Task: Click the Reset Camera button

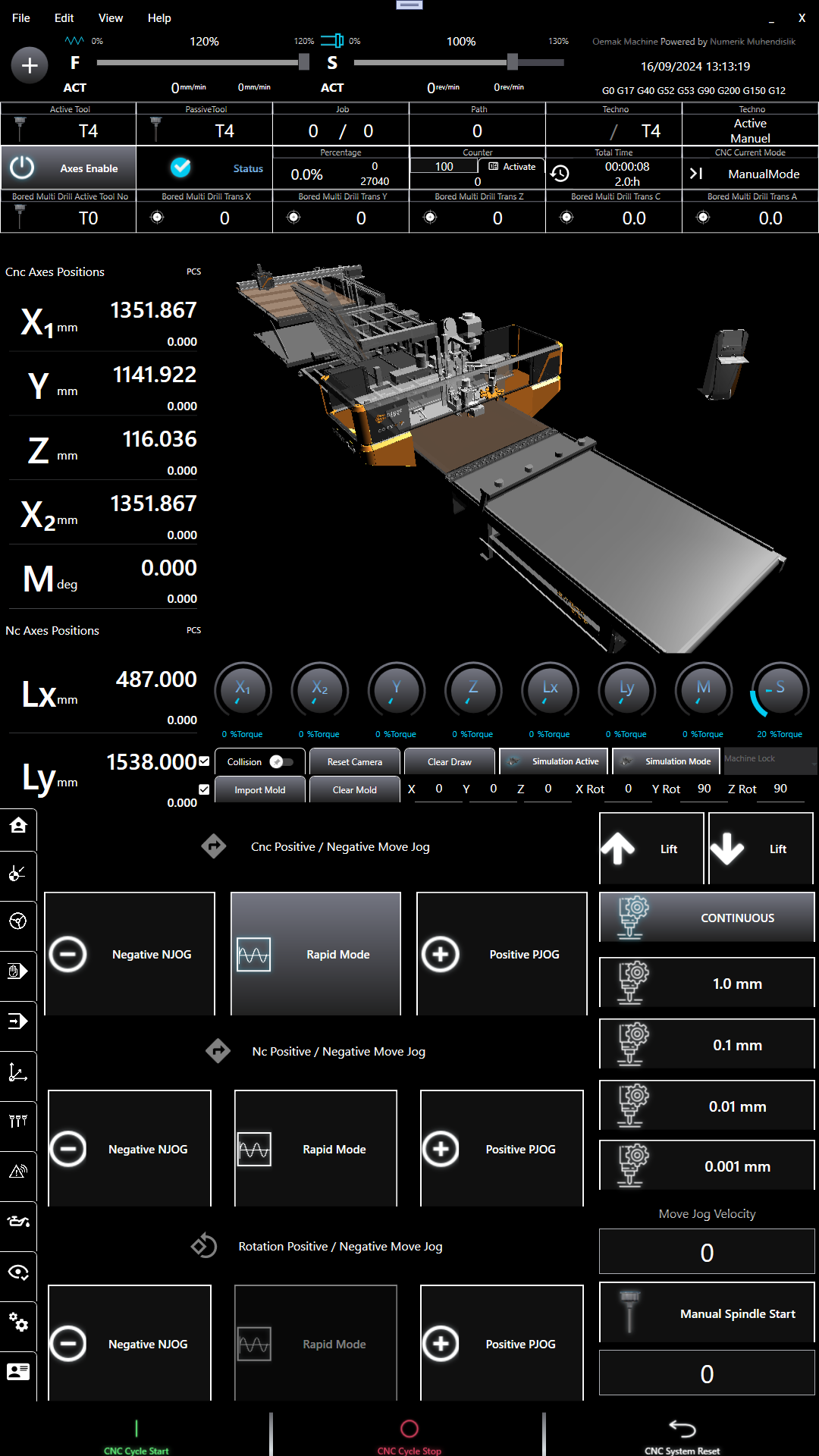Action: pyautogui.click(x=354, y=761)
